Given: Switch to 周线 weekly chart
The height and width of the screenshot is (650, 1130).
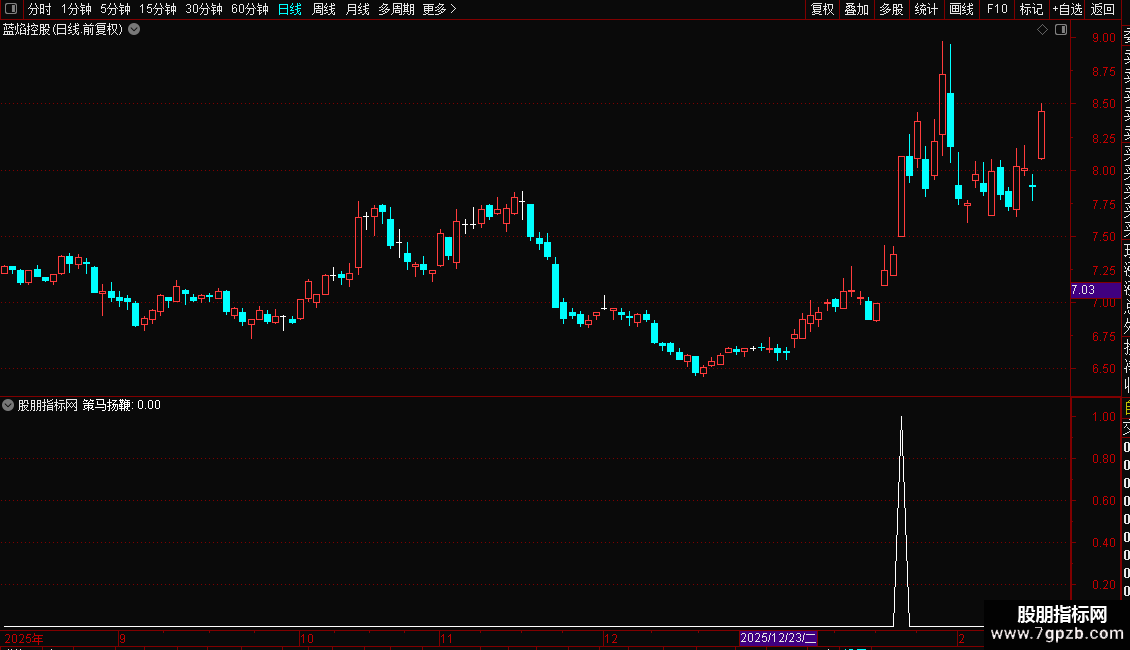Looking at the screenshot, I should [x=324, y=9].
